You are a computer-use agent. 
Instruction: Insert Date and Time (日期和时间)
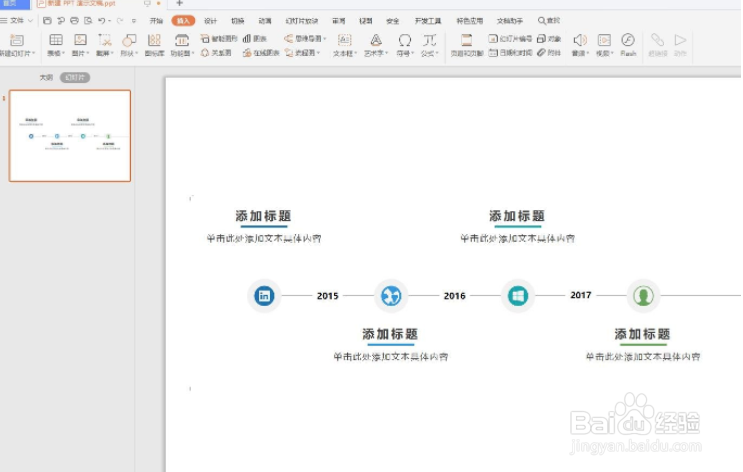point(510,53)
